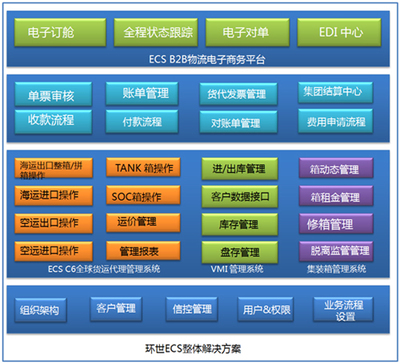Select the 单票审核 box

(53, 94)
